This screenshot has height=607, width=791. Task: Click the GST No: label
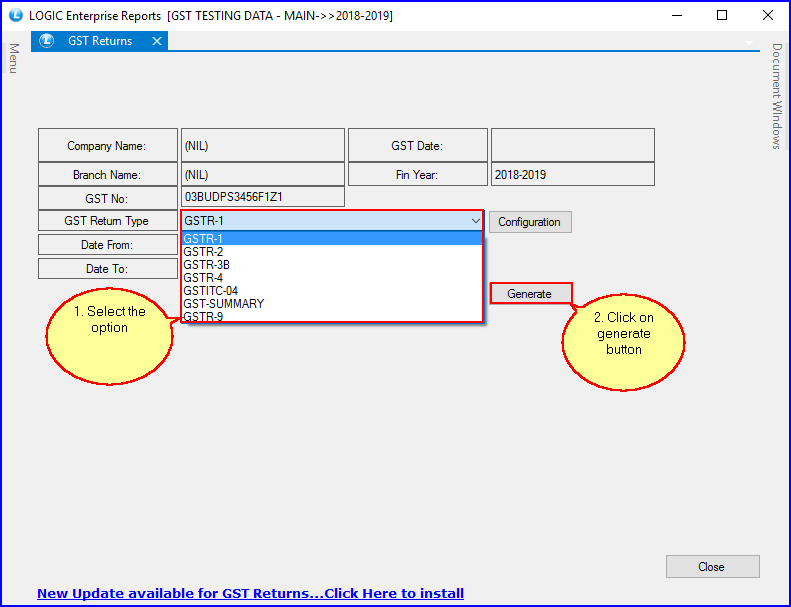click(107, 198)
